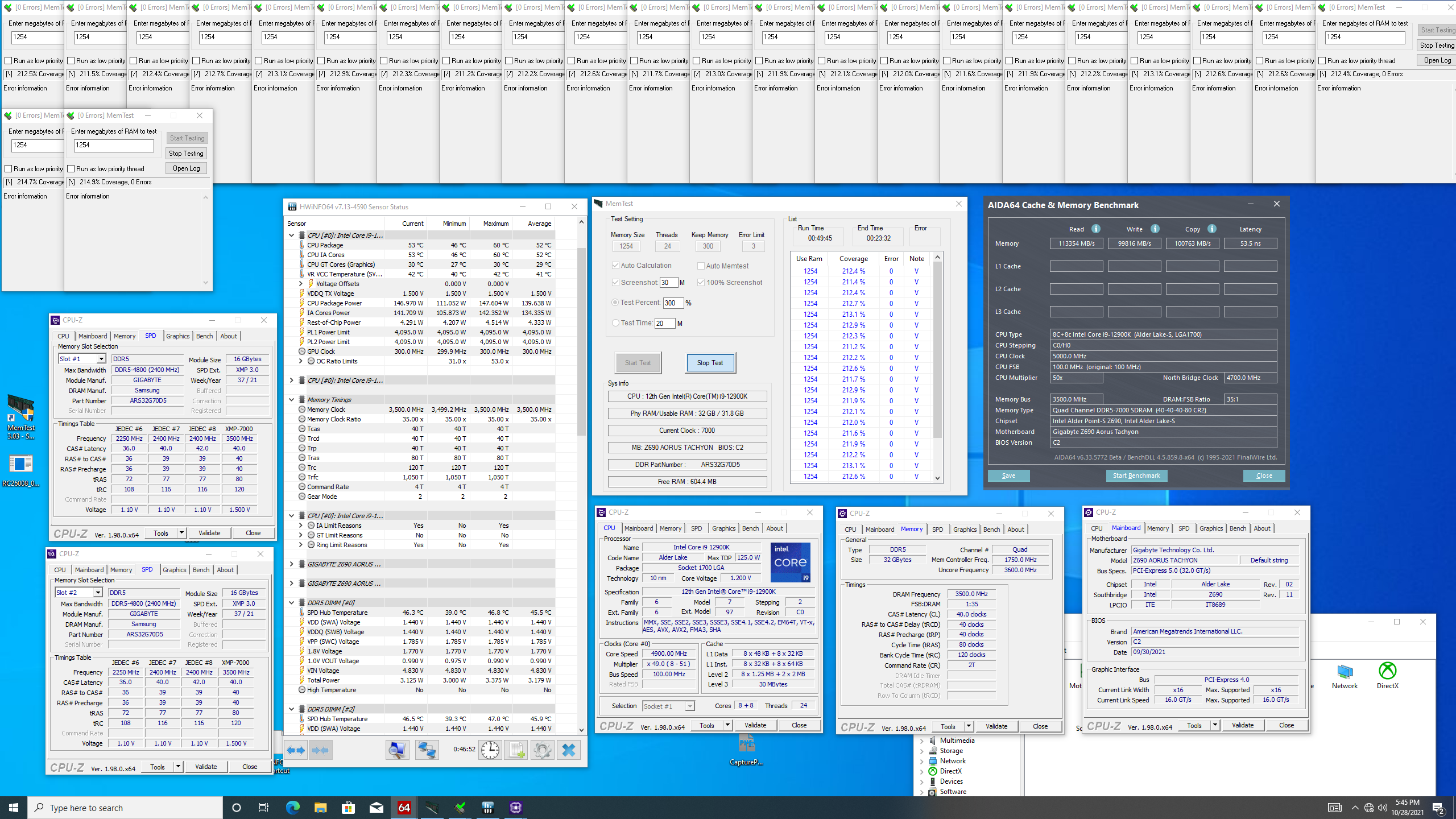
Task: Open Graphics tab in Mainboard CPU-Z
Action: pos(1211,528)
